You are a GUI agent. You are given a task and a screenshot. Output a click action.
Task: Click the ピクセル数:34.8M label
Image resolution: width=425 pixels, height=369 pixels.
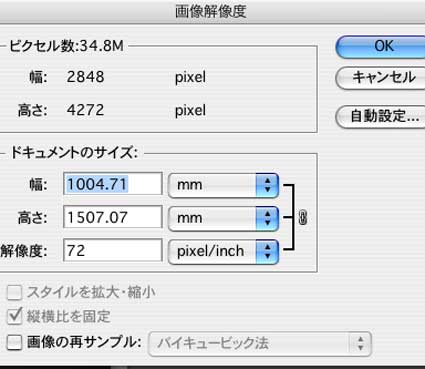coord(66,46)
